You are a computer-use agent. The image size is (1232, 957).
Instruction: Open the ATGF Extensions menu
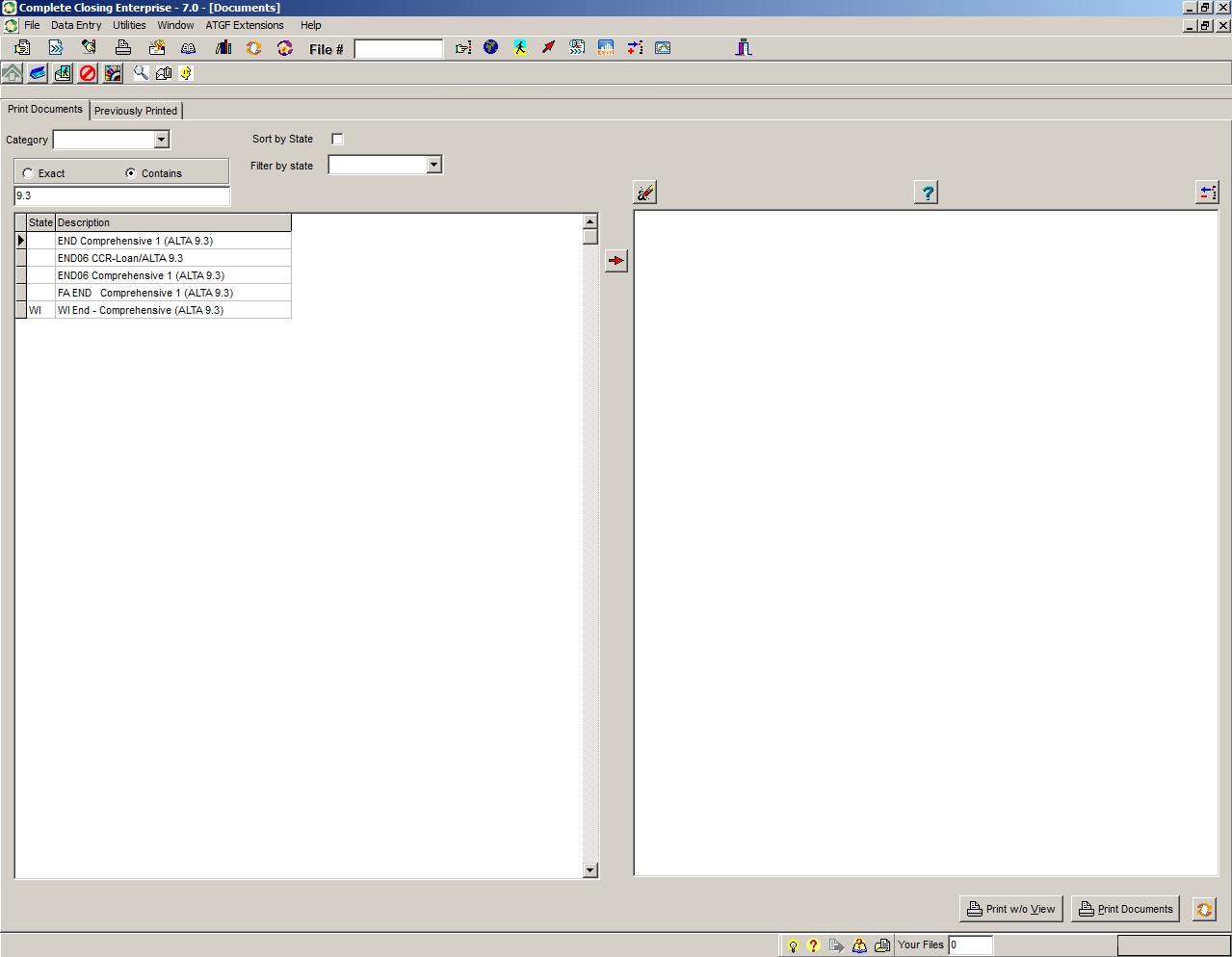click(245, 25)
